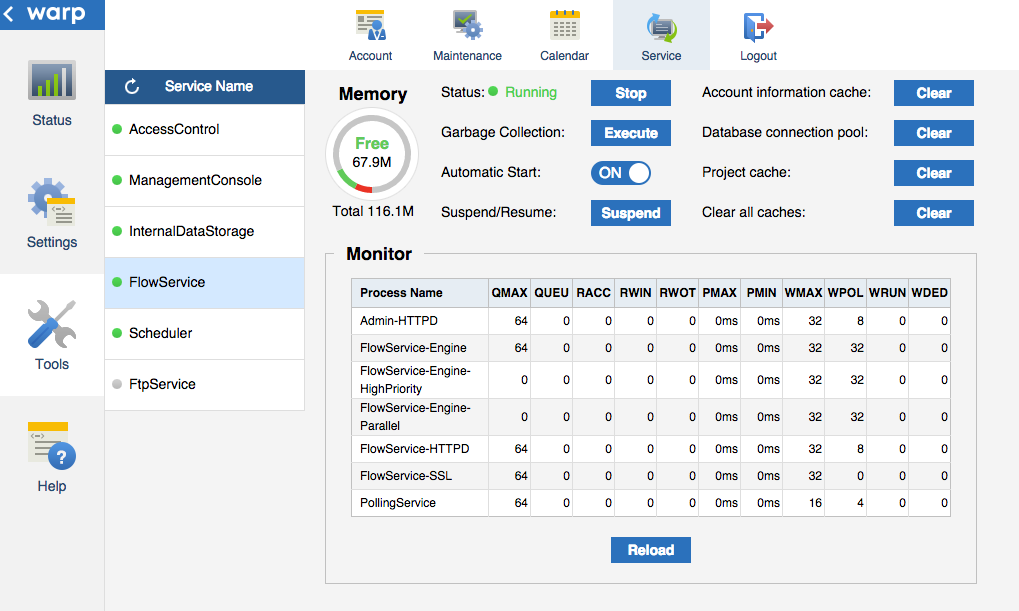Collapse sidebar using warp back chevron
The width and height of the screenshot is (1019, 611).
[x=11, y=14]
